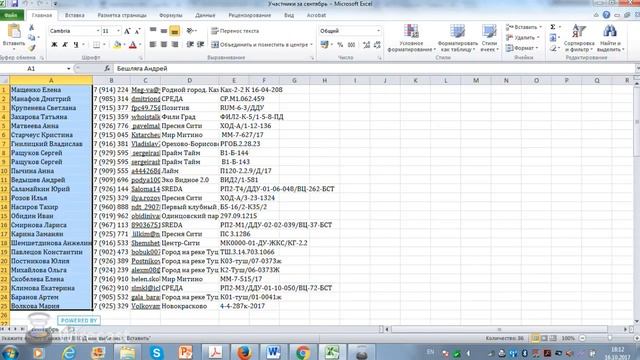Toggle underline Ч formatting
The image size is (640, 360).
(76, 45)
